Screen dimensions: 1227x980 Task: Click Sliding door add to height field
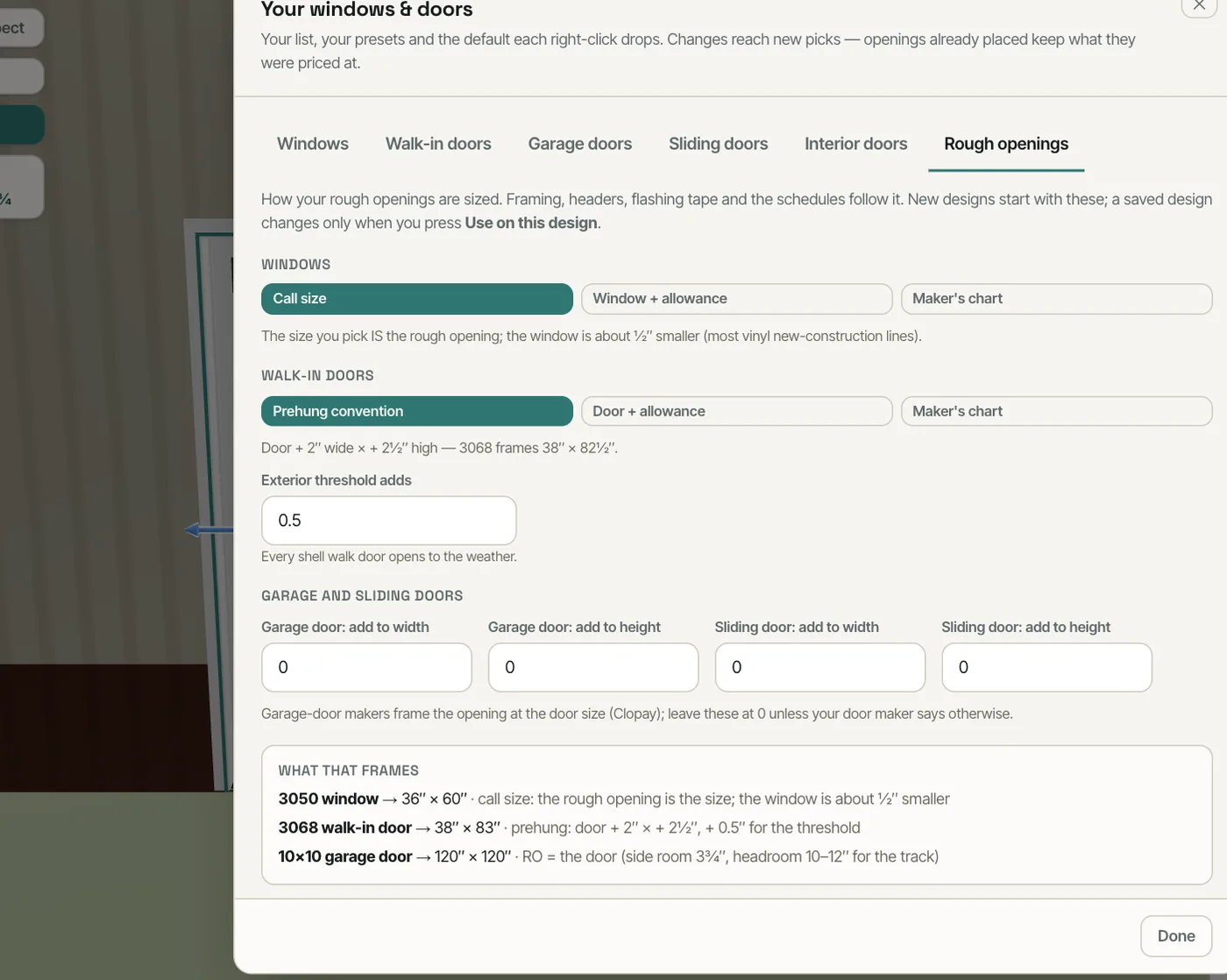tap(1046, 667)
